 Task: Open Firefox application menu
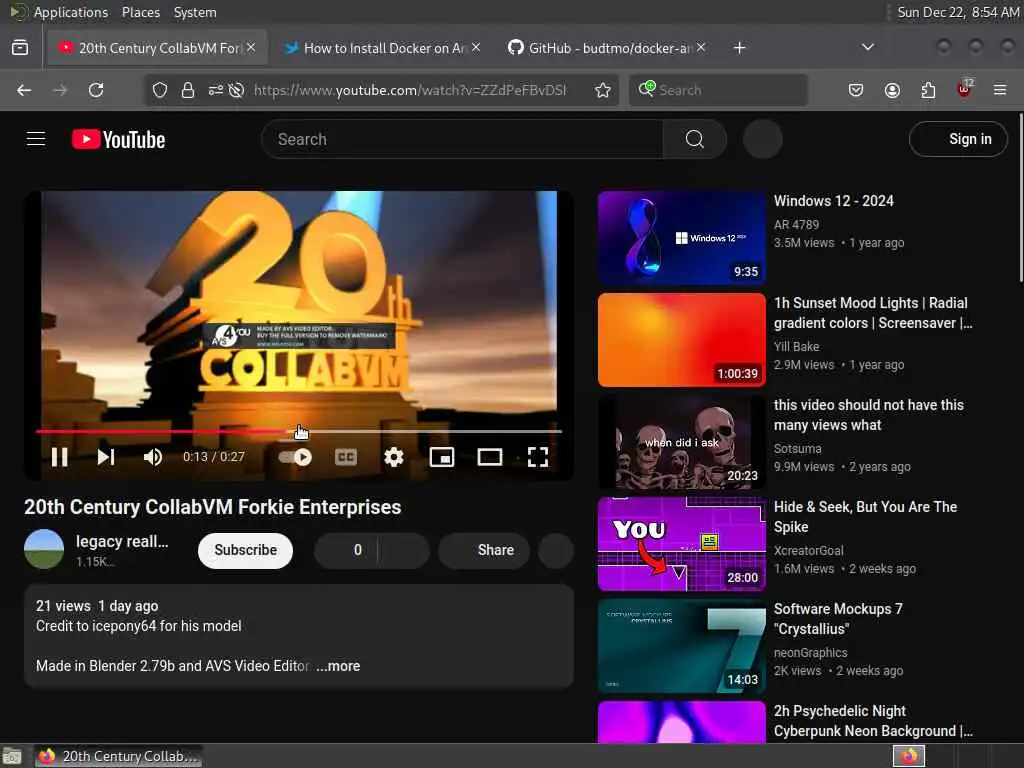tap(1000, 90)
